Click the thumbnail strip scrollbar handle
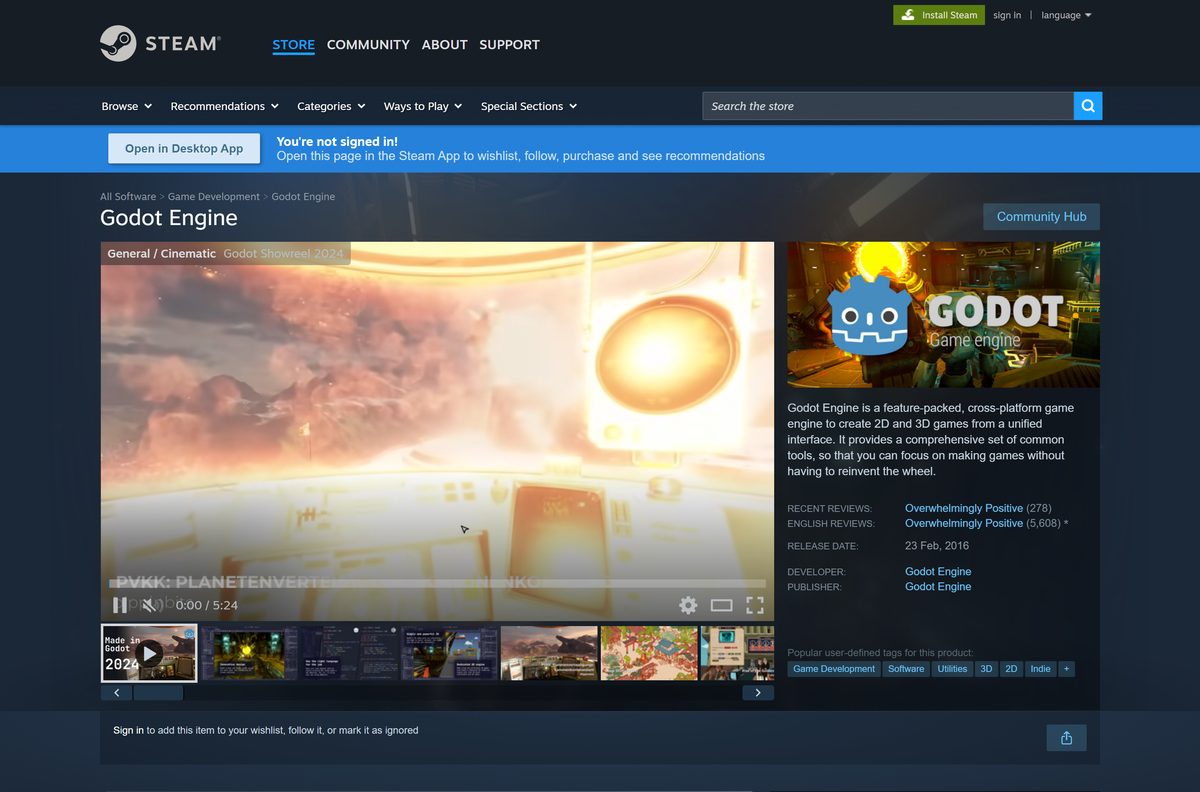The image size is (1200, 792). [x=158, y=692]
